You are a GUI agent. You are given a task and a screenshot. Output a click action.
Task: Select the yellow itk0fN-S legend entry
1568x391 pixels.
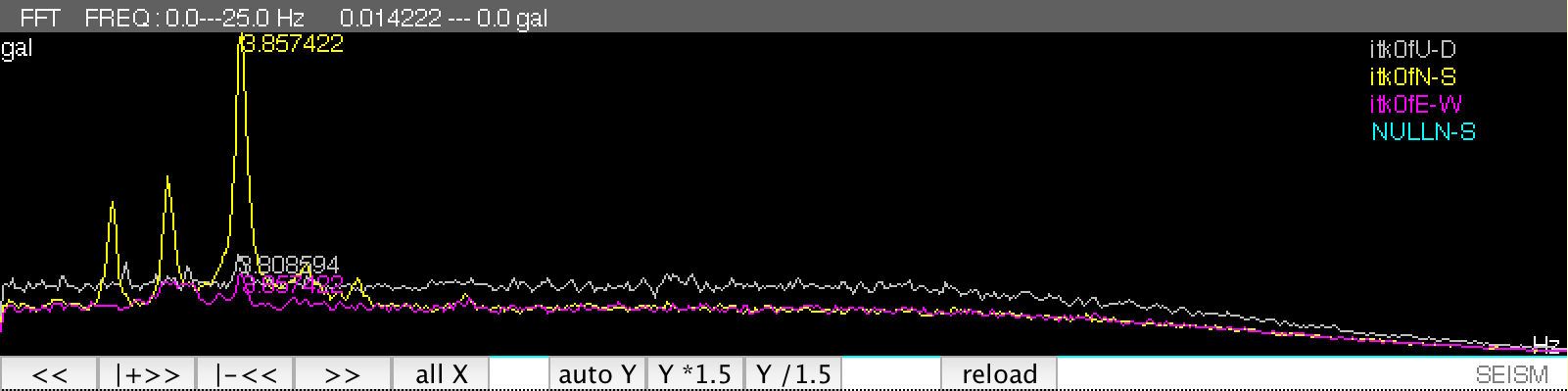(x=1412, y=76)
